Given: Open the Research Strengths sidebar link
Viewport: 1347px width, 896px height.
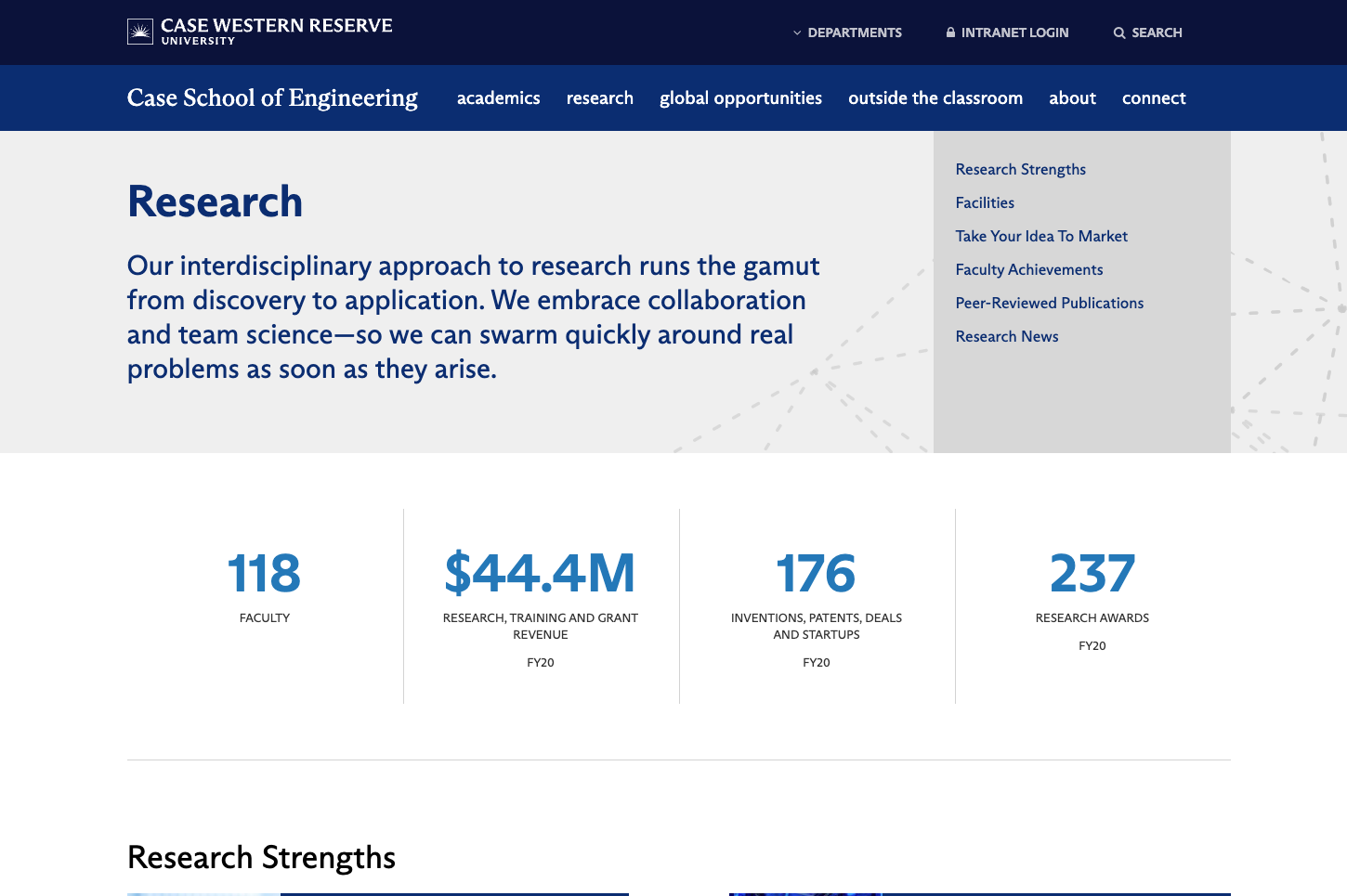Looking at the screenshot, I should pyautogui.click(x=1021, y=169).
